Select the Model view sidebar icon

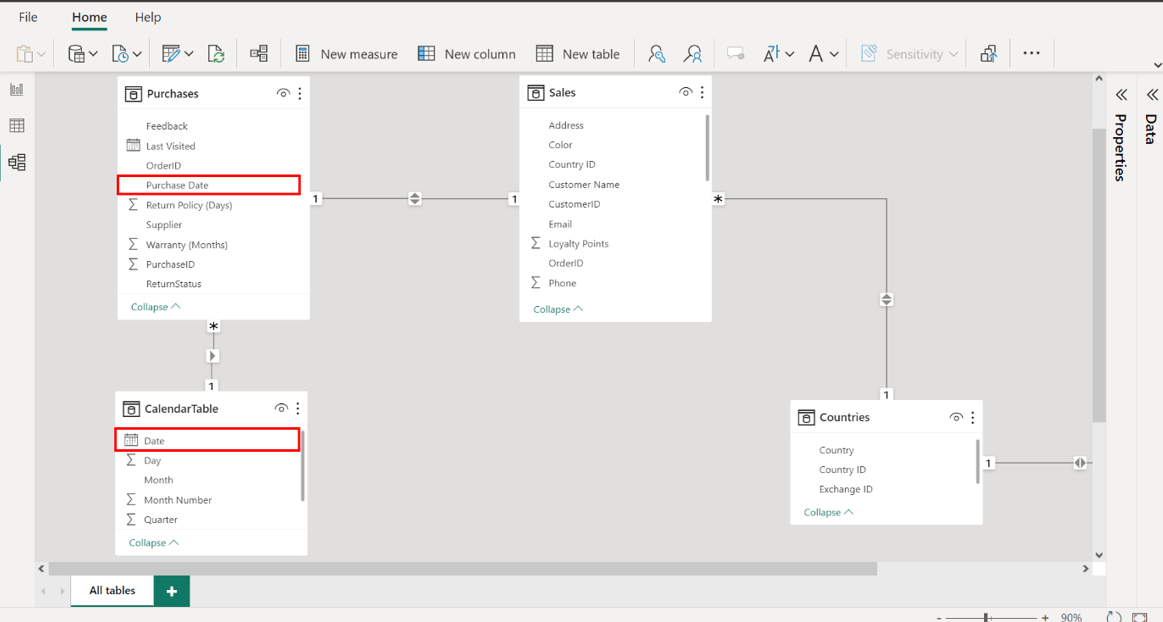pyautogui.click(x=16, y=162)
